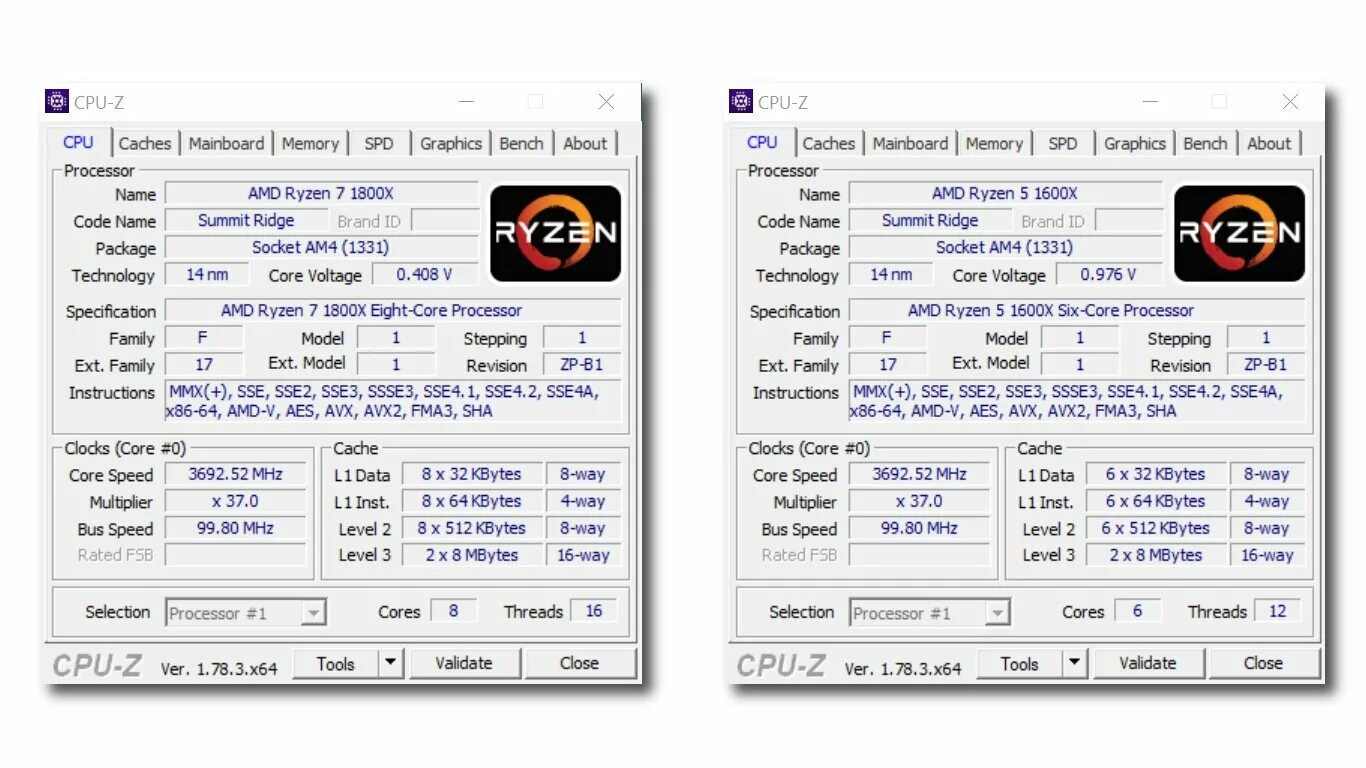Close the 1800X CPU-Z window with X

coord(606,102)
